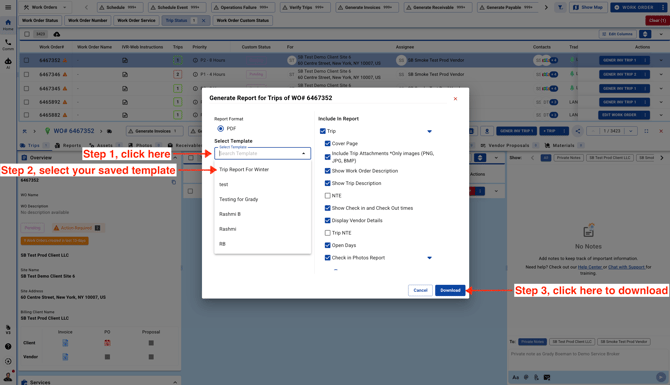
Task: Click the help question mark icon
Action: click(8, 347)
